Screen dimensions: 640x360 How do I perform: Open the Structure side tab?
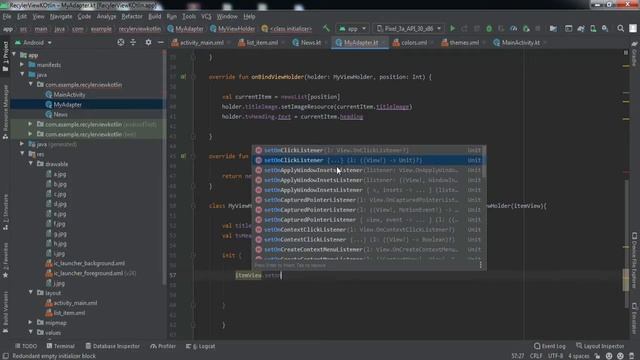(x=5, y=211)
